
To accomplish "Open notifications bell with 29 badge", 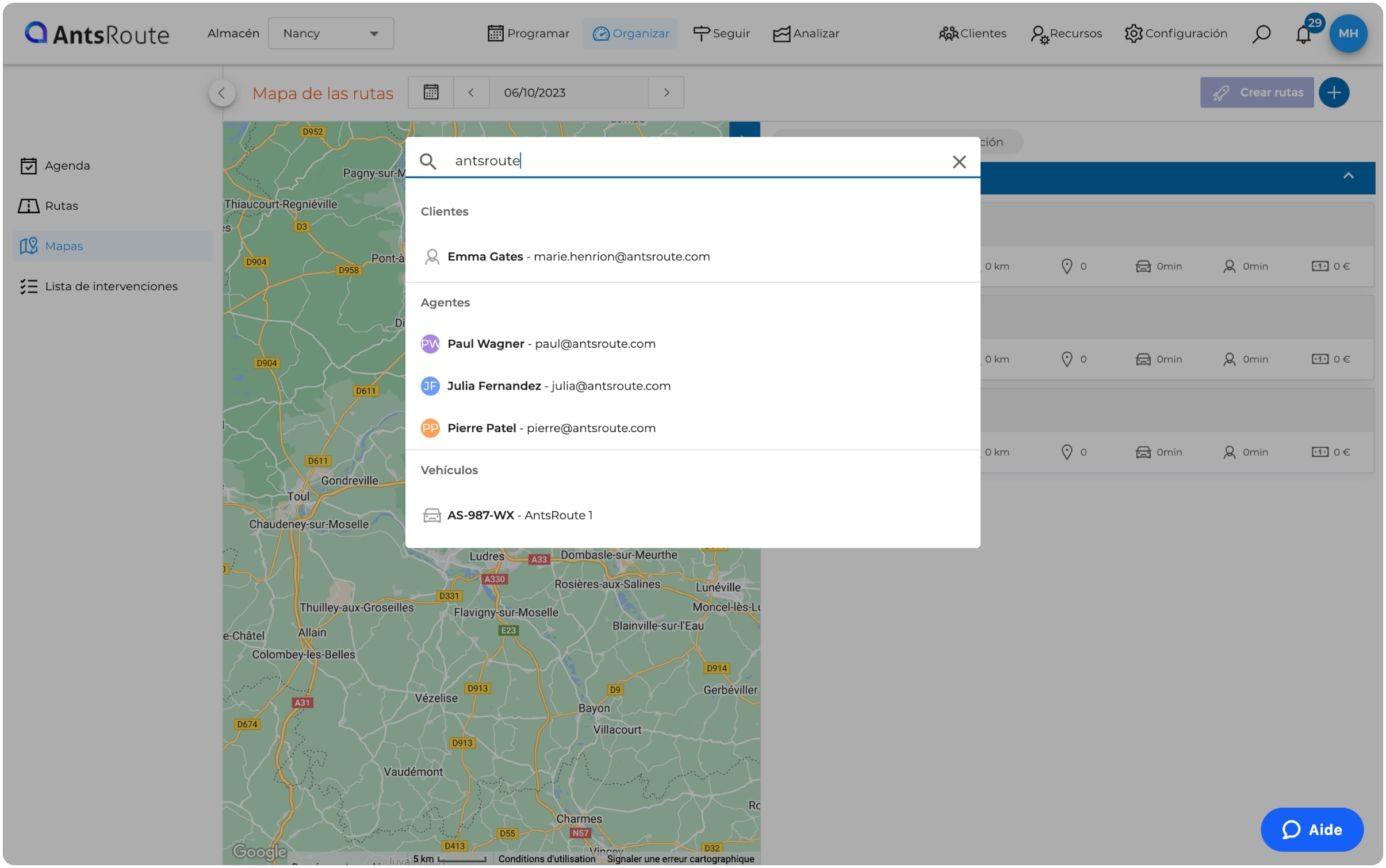I will pos(1303,34).
